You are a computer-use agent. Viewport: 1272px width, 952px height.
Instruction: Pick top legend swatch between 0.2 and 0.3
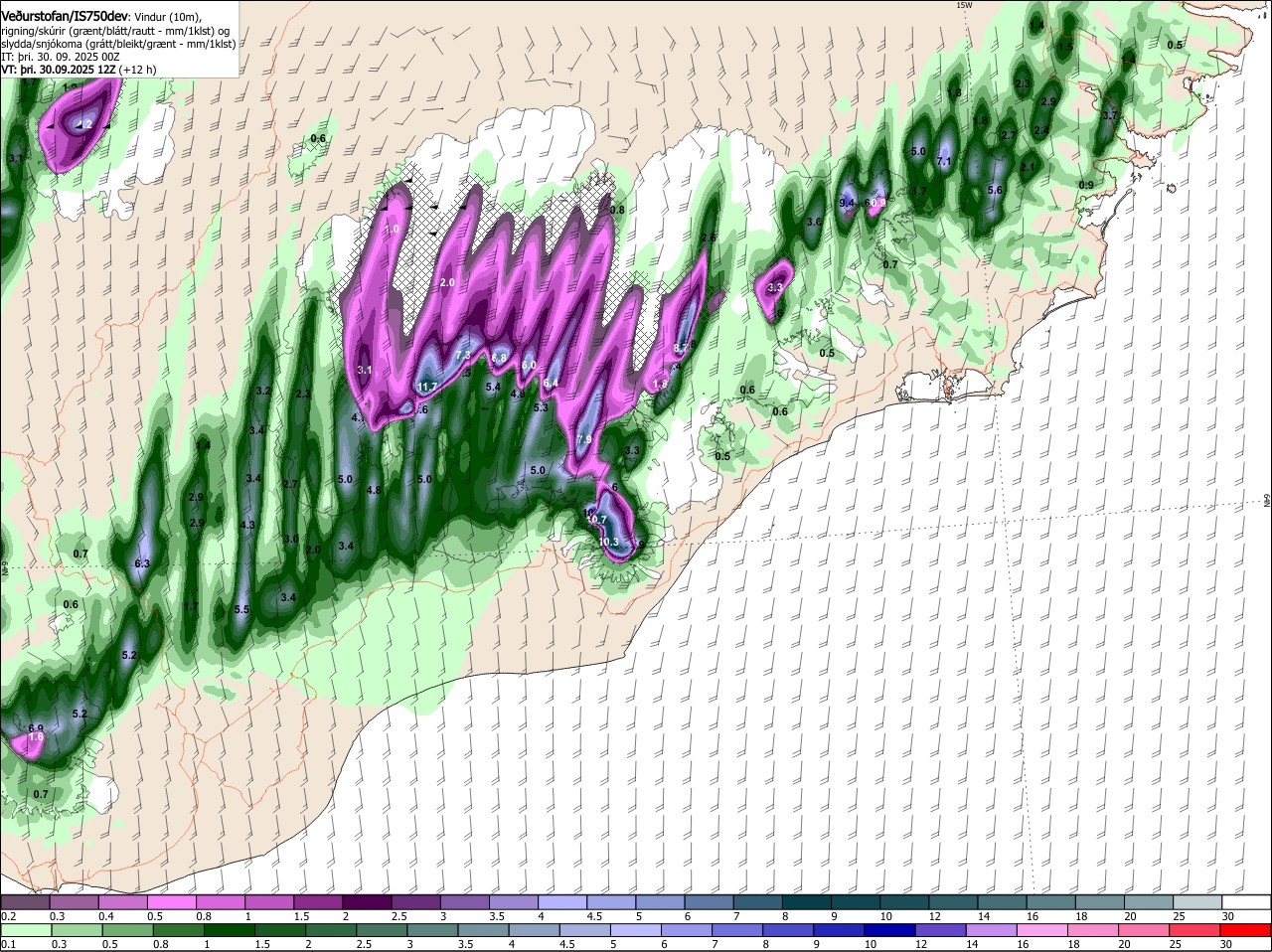point(25,901)
